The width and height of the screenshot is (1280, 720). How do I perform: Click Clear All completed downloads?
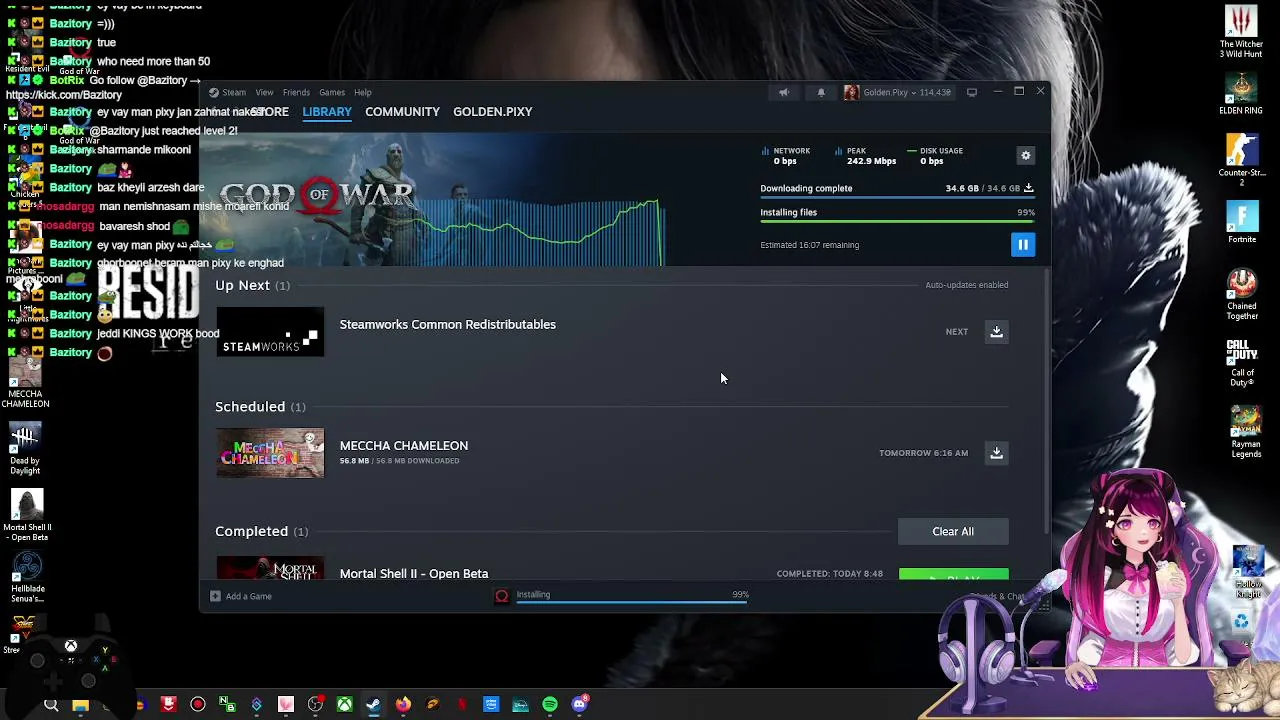(x=953, y=531)
